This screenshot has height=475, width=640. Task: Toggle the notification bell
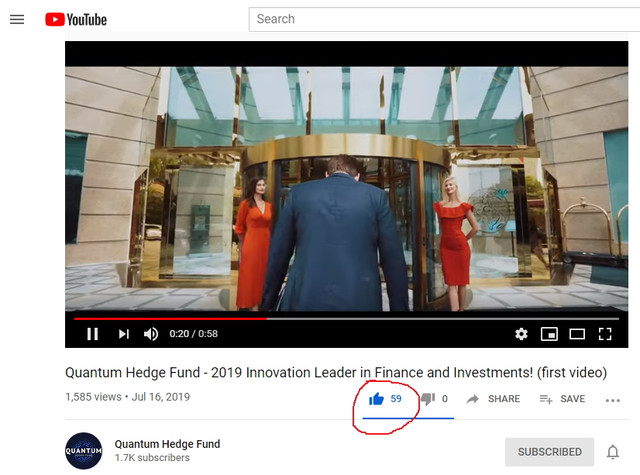coord(613,452)
